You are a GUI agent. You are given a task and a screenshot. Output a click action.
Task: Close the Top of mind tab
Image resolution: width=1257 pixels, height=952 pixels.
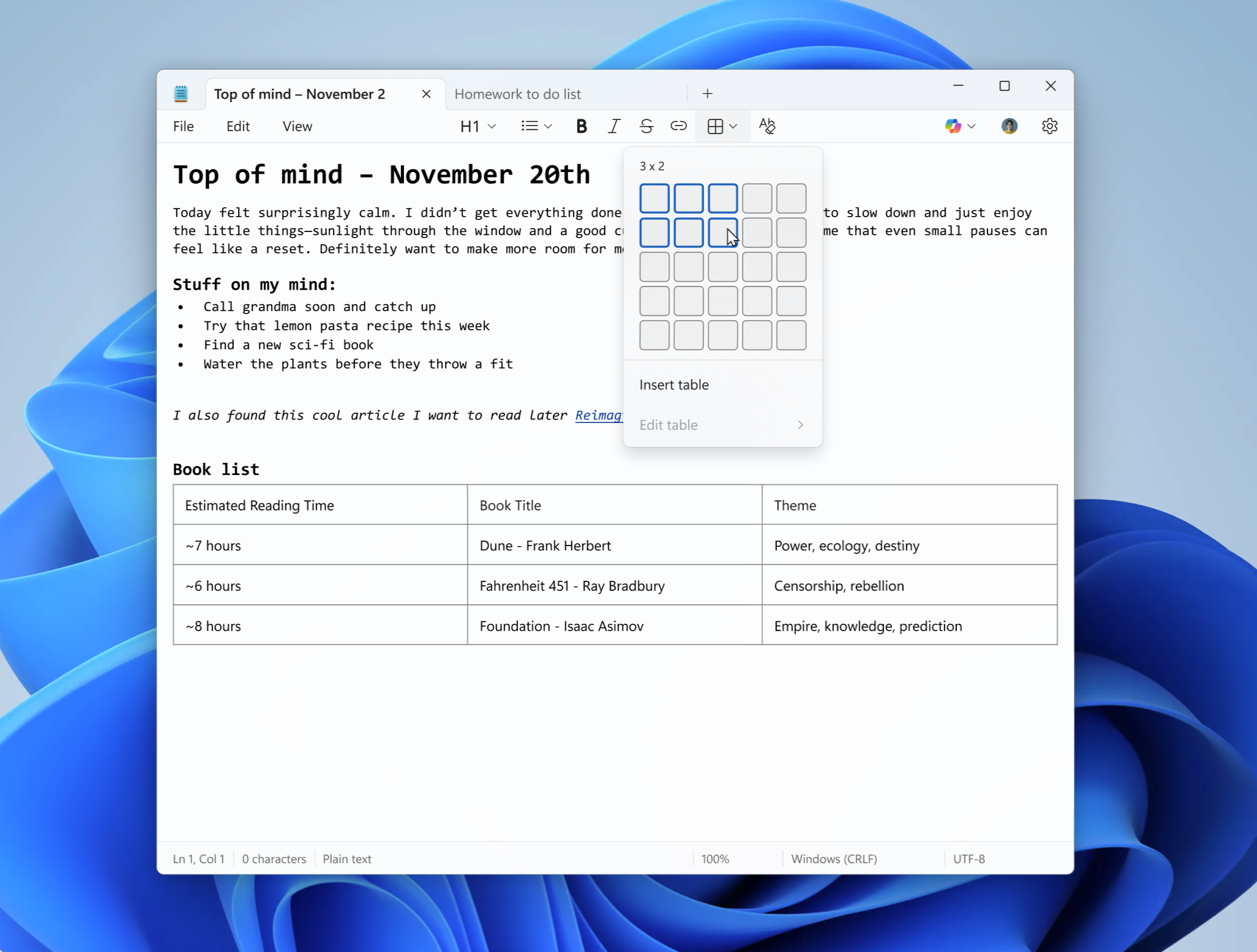coord(426,94)
